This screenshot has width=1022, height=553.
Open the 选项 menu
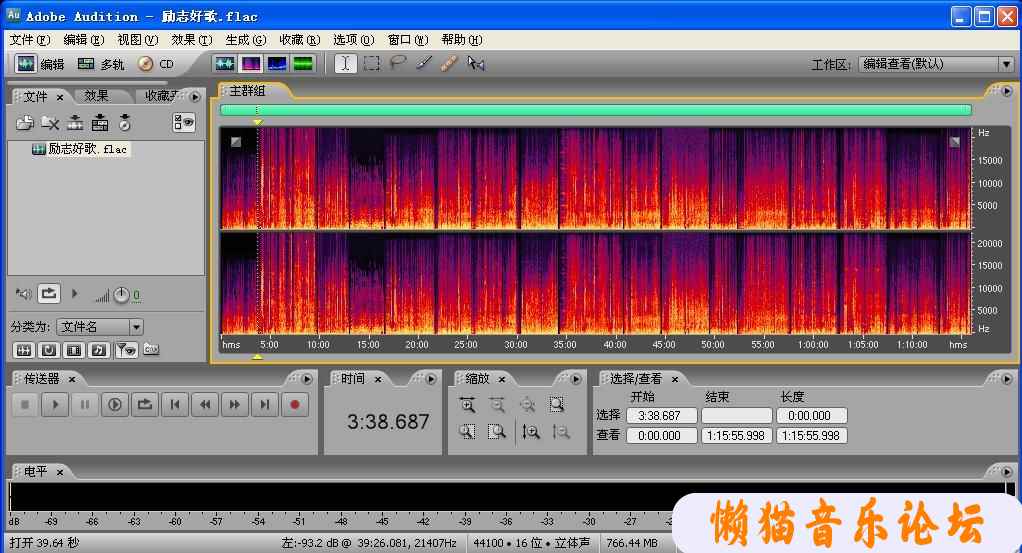[x=354, y=40]
